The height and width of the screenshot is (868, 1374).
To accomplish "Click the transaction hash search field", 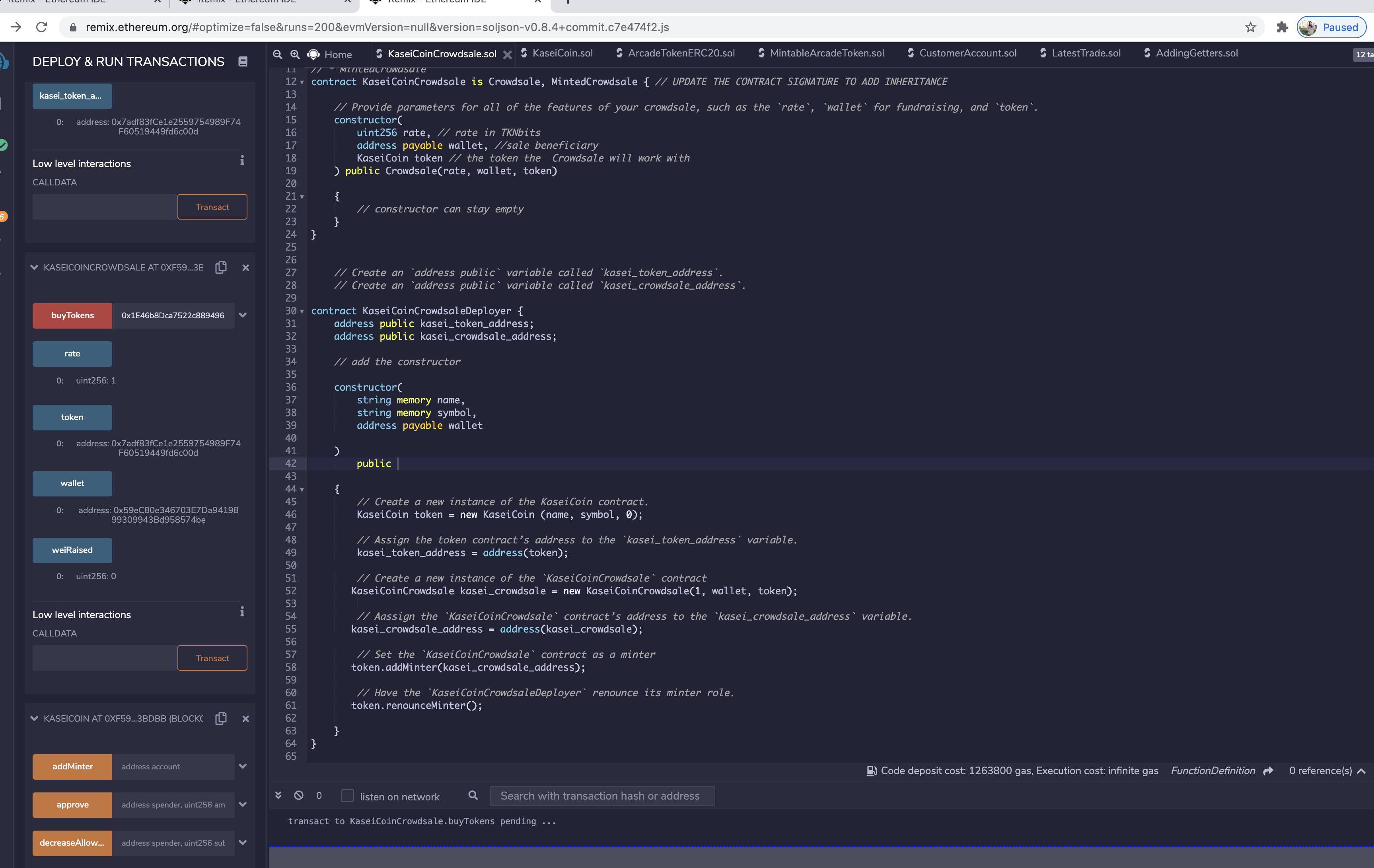I will (x=602, y=796).
